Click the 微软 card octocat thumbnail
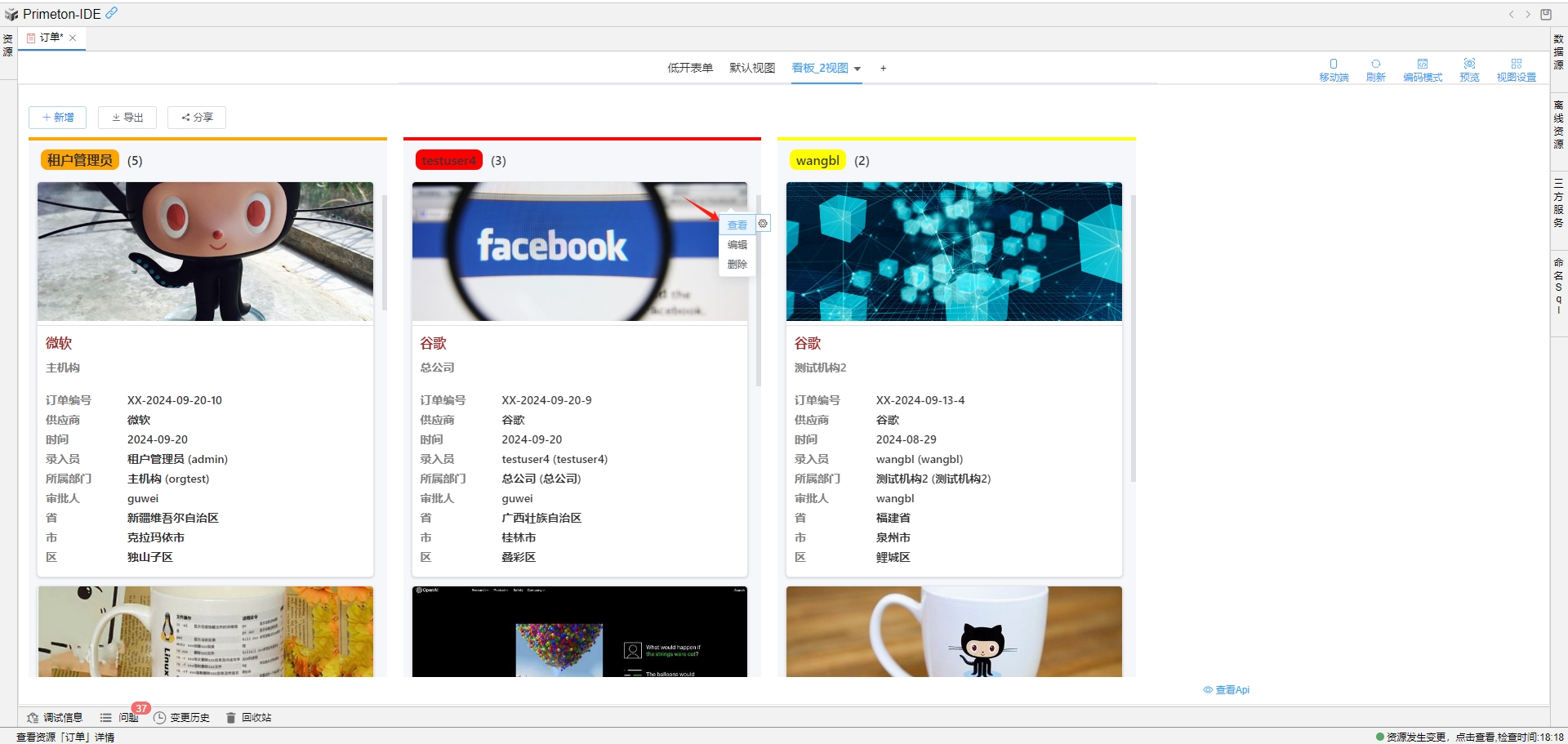Viewport: 1568px width, 744px height. pos(205,251)
